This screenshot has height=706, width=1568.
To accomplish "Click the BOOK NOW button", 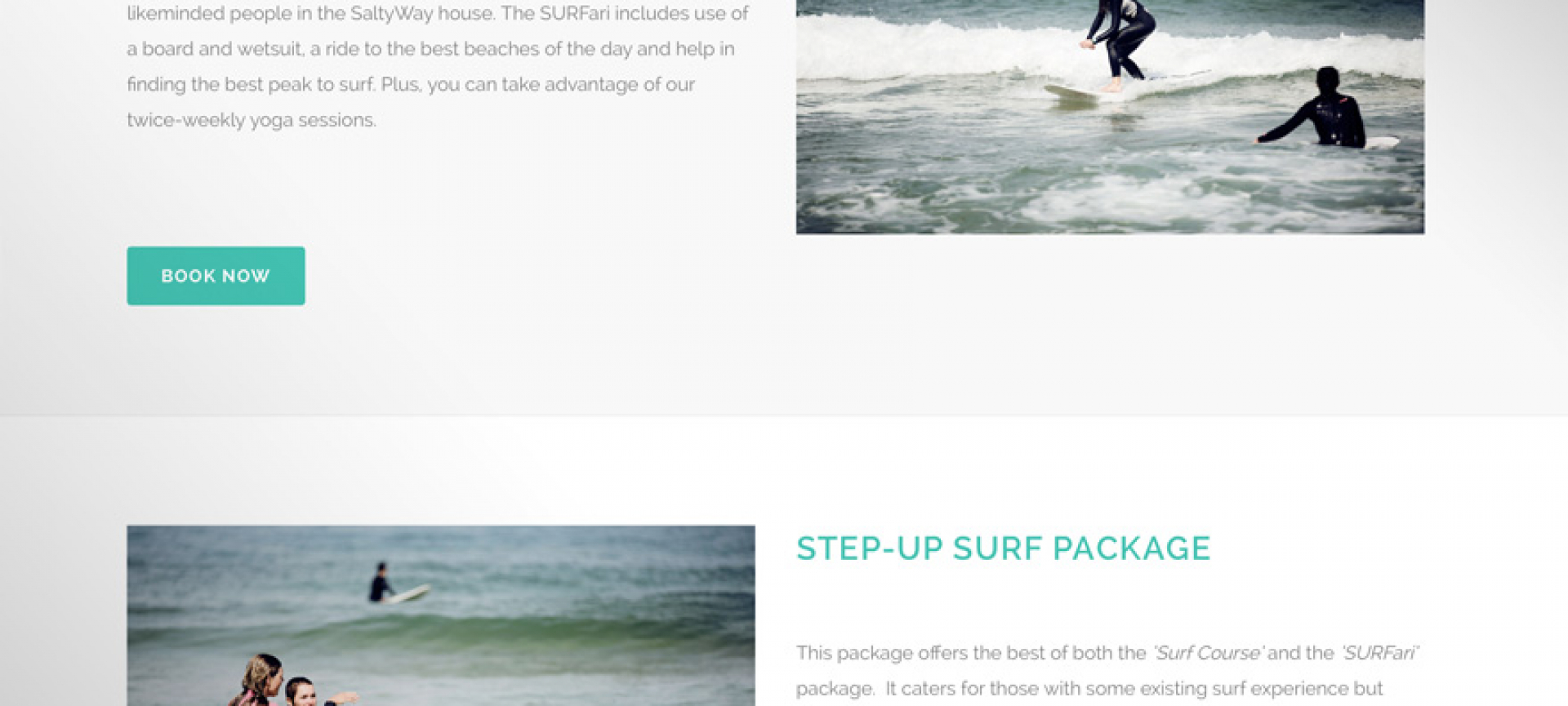I will pos(216,276).
